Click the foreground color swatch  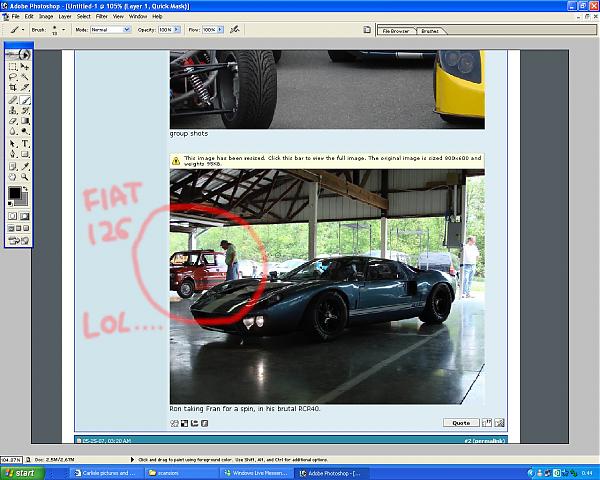pos(15,193)
